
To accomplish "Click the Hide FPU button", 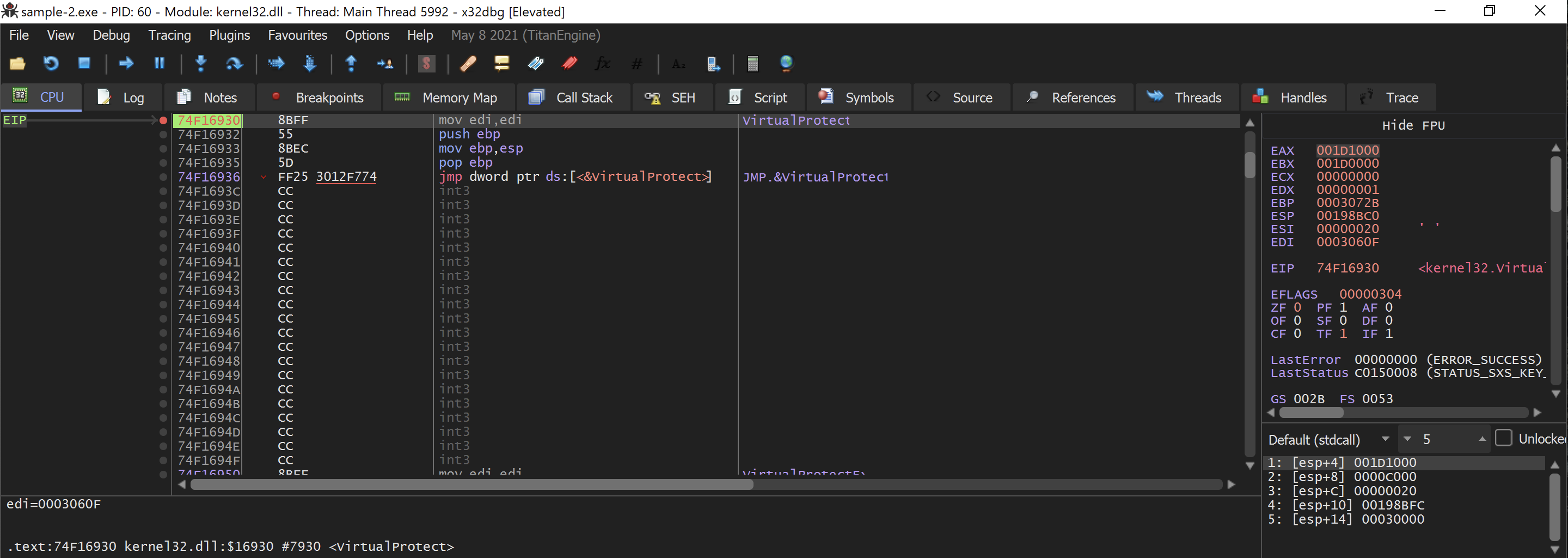I will coord(1413,125).
